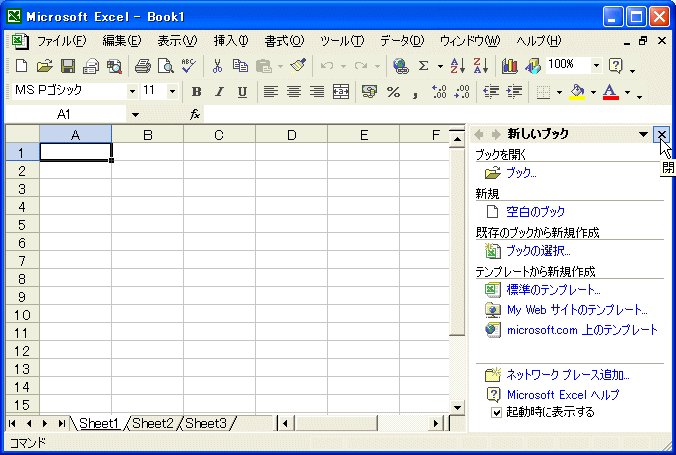
Task: Open the zoom 100% dropdown
Action: [596, 66]
